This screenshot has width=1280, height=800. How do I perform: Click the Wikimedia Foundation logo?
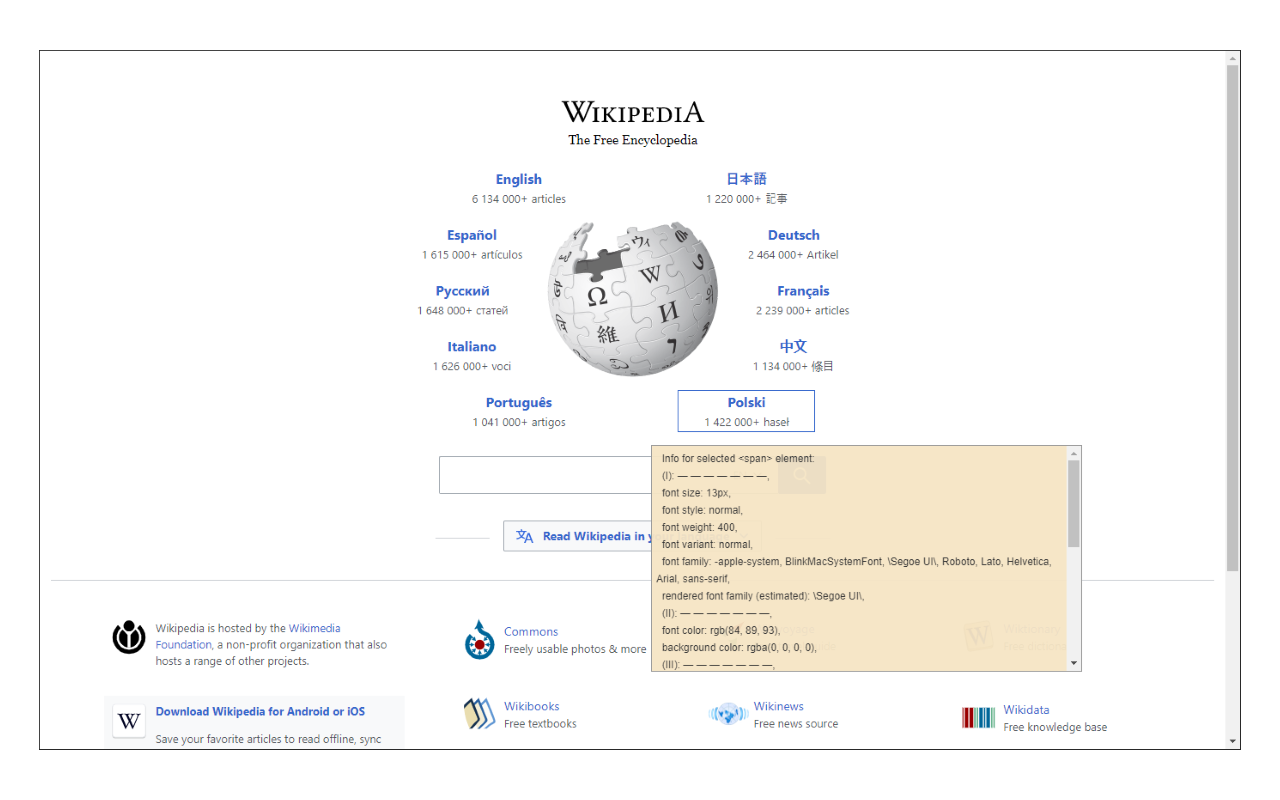[x=129, y=636]
